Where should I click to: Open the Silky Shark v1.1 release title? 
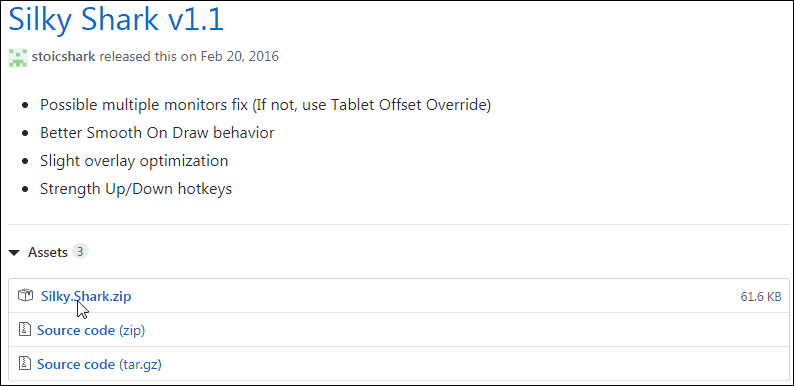tap(116, 20)
